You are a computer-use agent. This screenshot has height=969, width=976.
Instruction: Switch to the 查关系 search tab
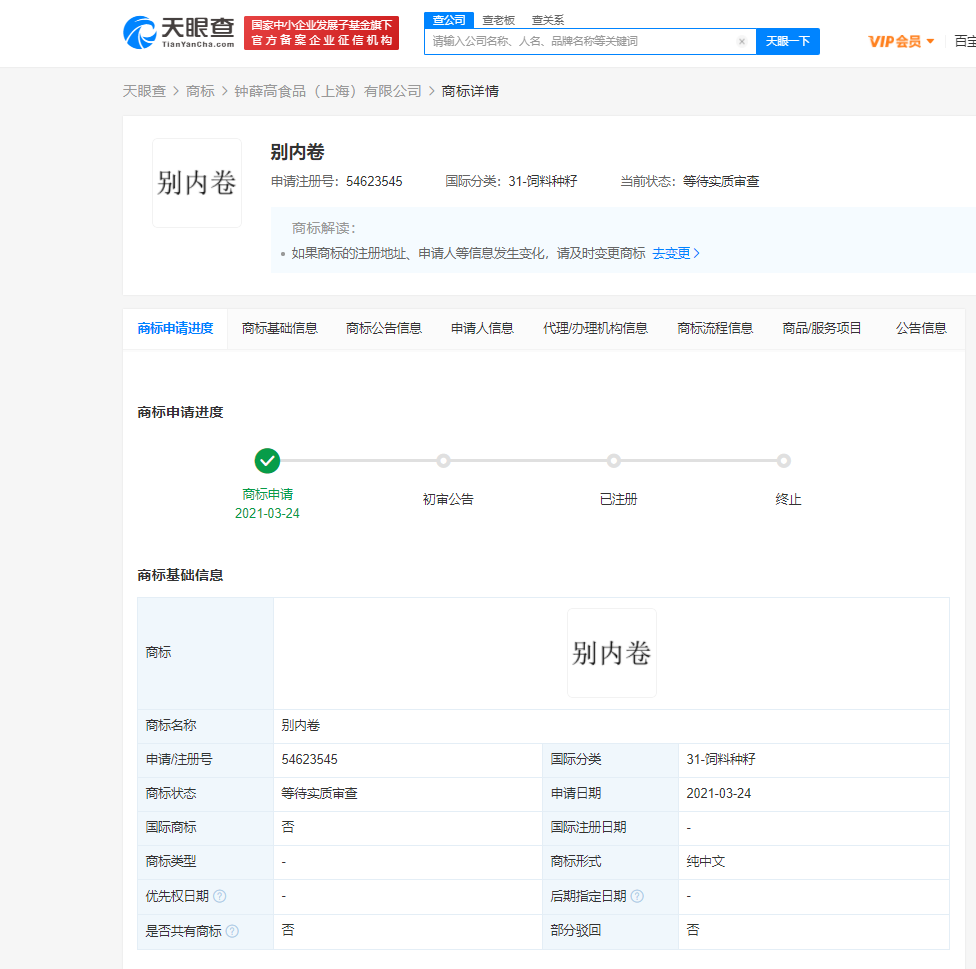pyautogui.click(x=547, y=20)
